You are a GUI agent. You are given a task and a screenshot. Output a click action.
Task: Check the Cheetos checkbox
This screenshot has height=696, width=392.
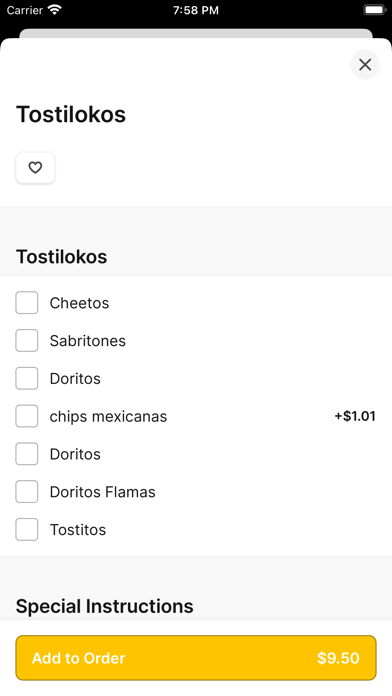(x=27, y=303)
